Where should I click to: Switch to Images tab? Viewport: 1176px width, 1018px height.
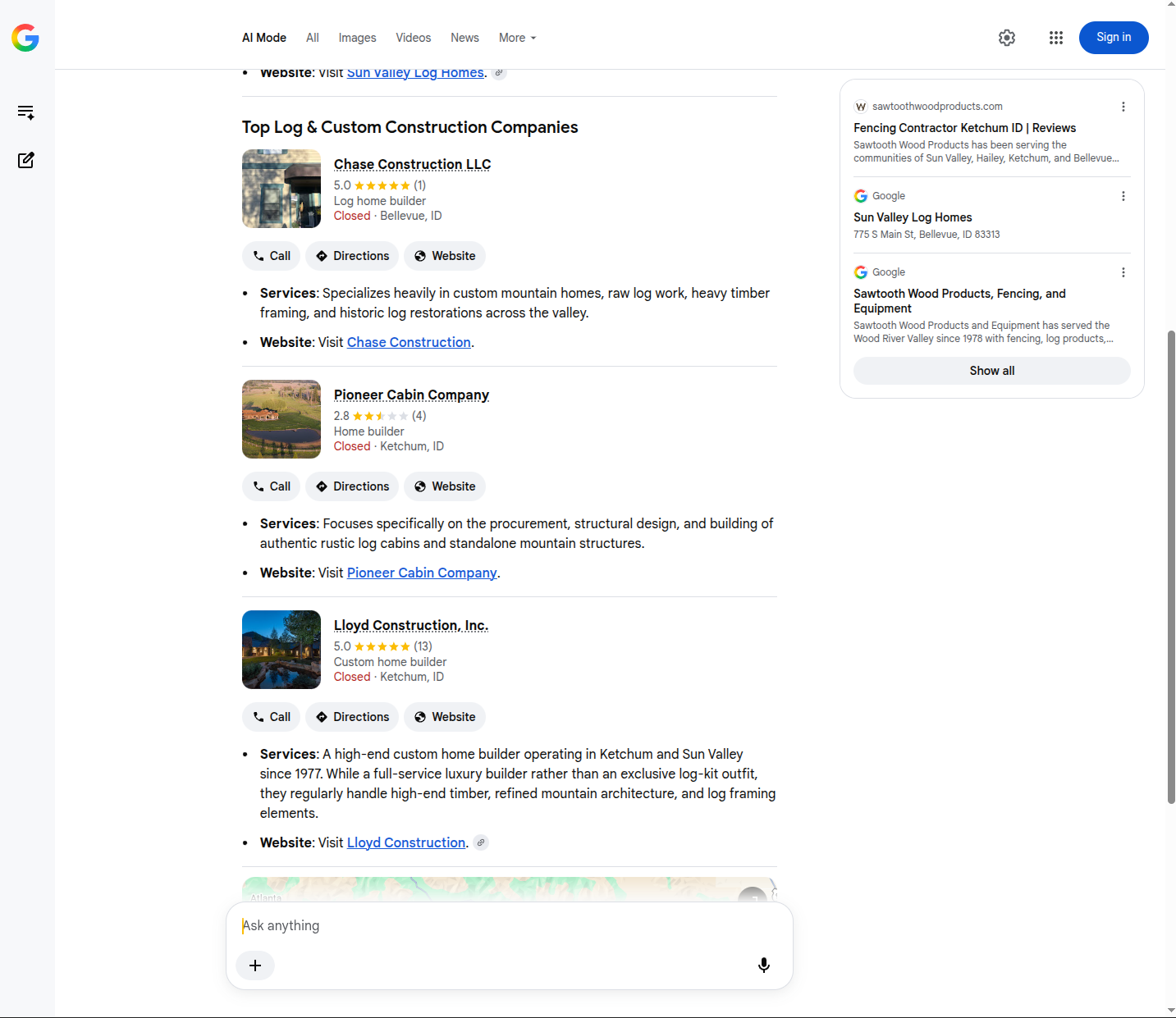click(x=357, y=38)
